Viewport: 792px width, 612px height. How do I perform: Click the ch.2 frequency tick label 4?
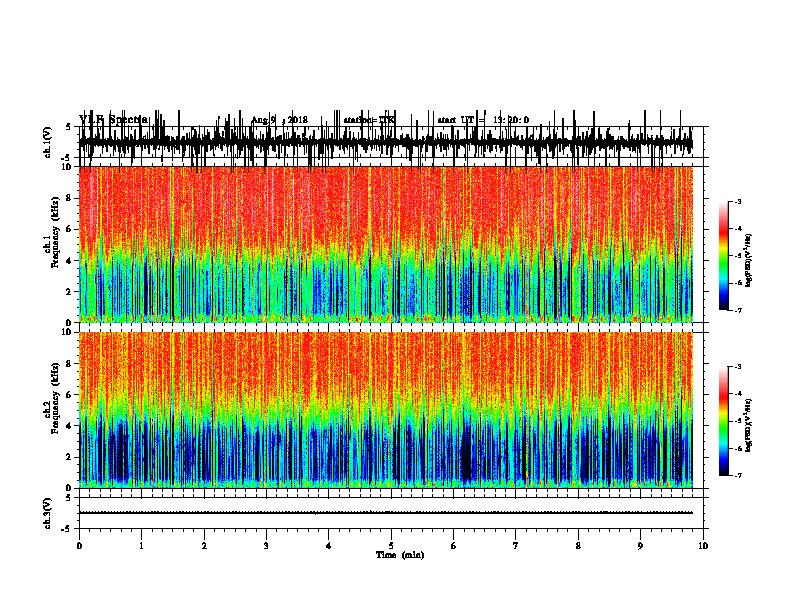tap(70, 426)
